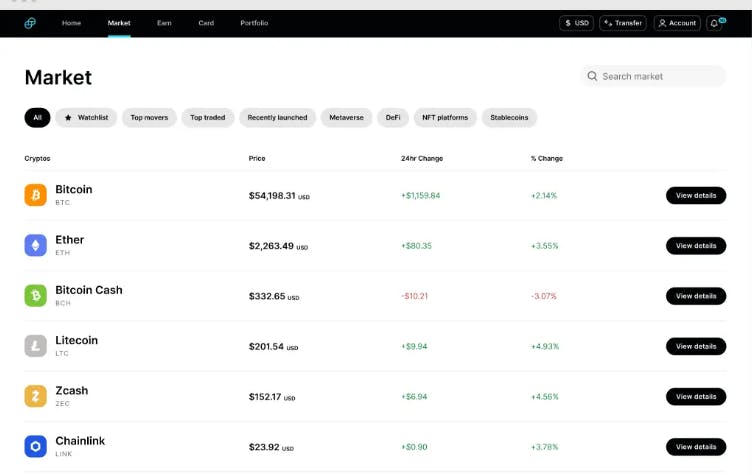Image resolution: width=752 pixels, height=475 pixels.
Task: Click the 24hr Change column header
Action: (x=422, y=158)
